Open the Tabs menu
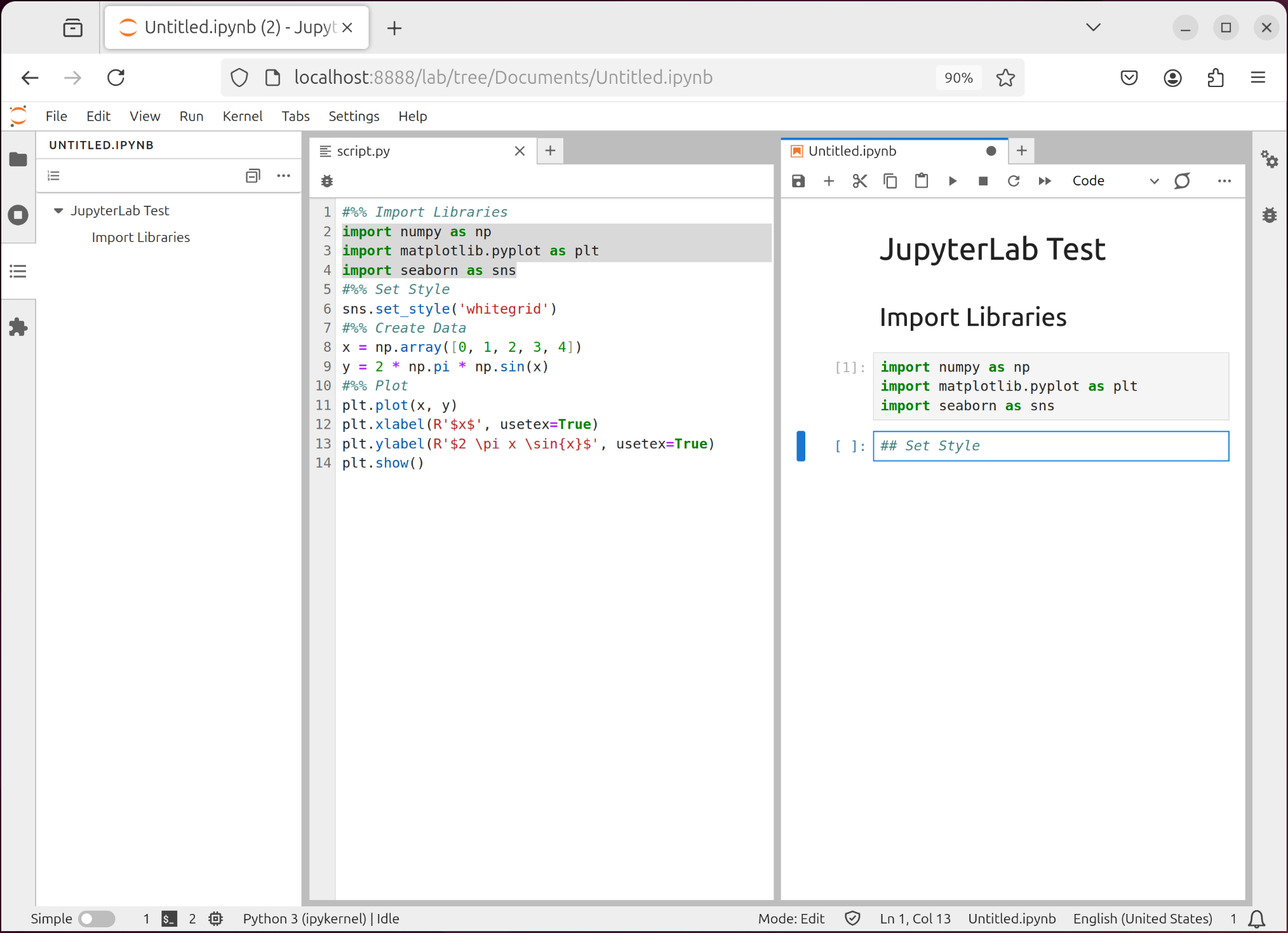 pos(295,116)
